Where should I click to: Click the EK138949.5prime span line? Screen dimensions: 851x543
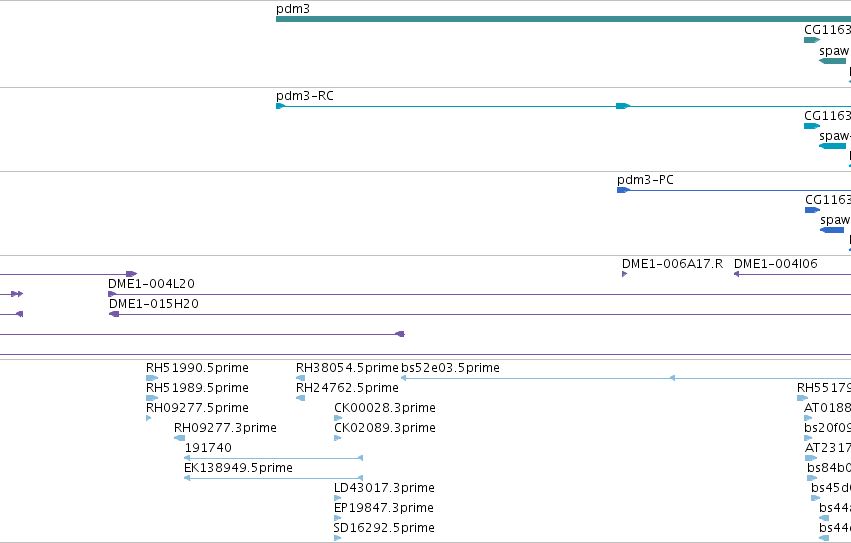274,478
